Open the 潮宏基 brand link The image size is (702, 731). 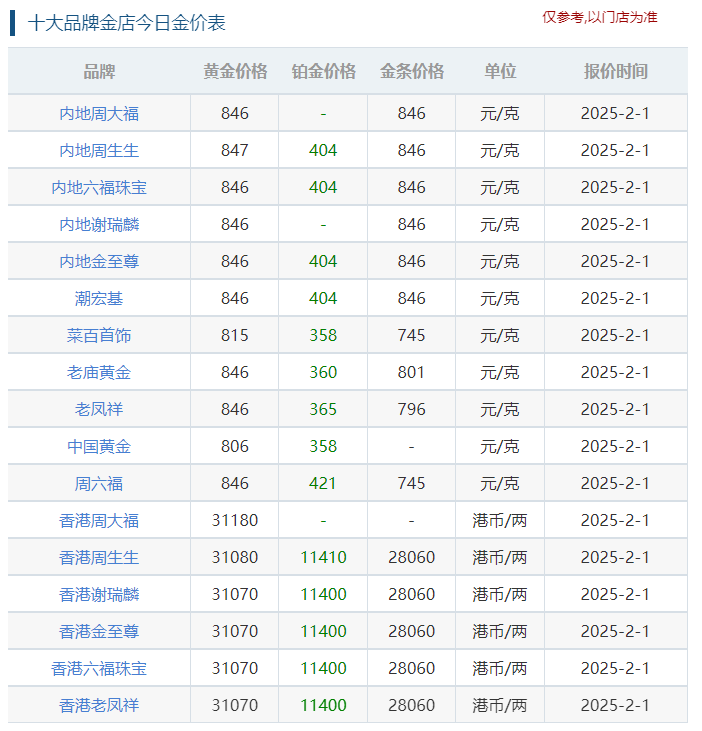(99, 298)
